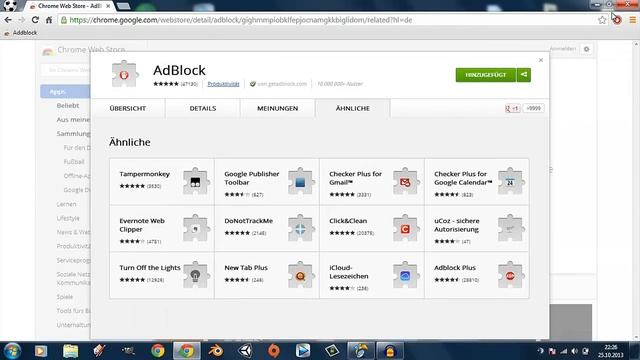The width and height of the screenshot is (640, 360).
Task: Open the New Tab Plus title text
Action: tap(246, 268)
